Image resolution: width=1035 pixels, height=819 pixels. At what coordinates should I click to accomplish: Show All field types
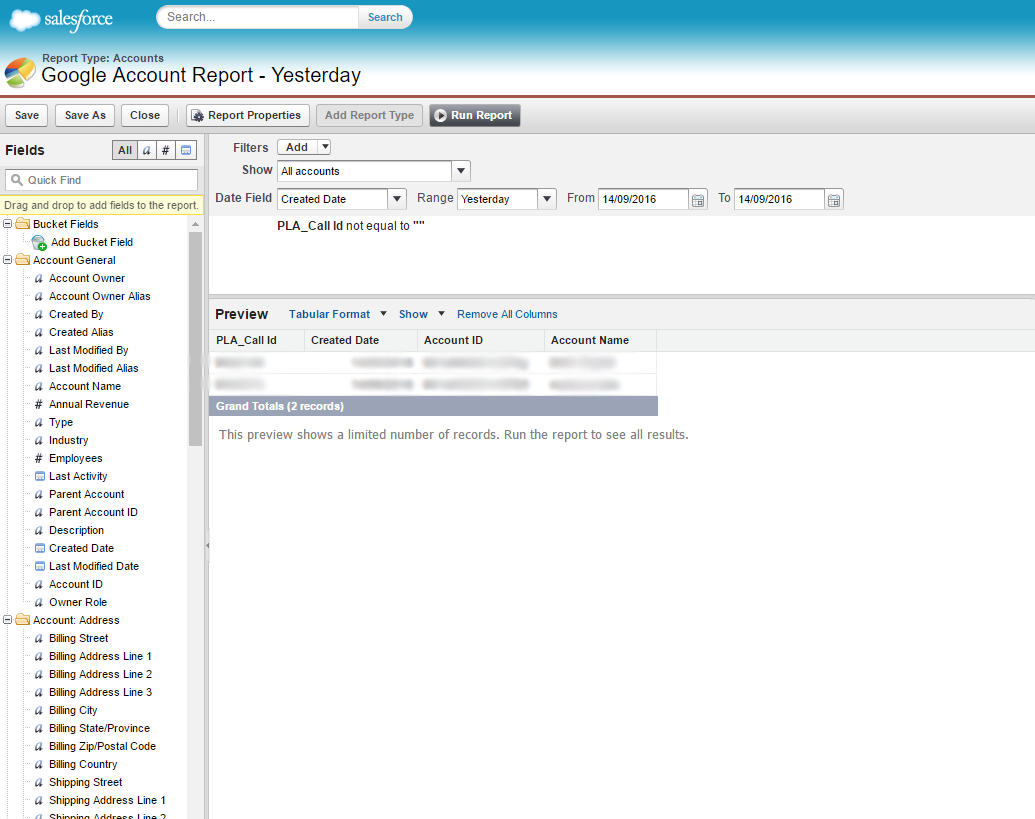tap(125, 150)
